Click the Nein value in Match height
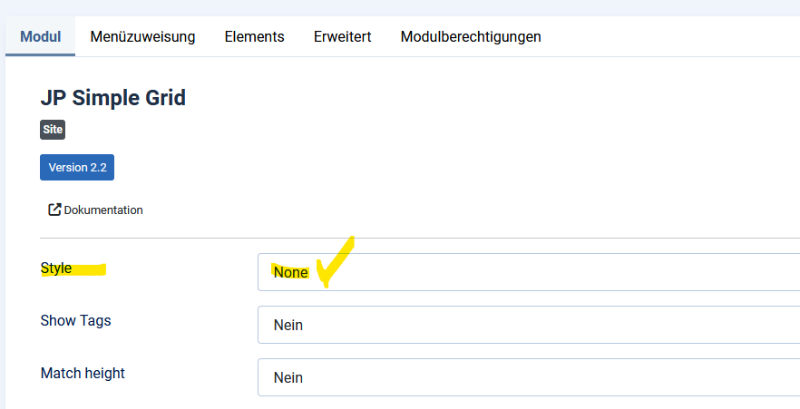This screenshot has height=409, width=800. click(288, 377)
